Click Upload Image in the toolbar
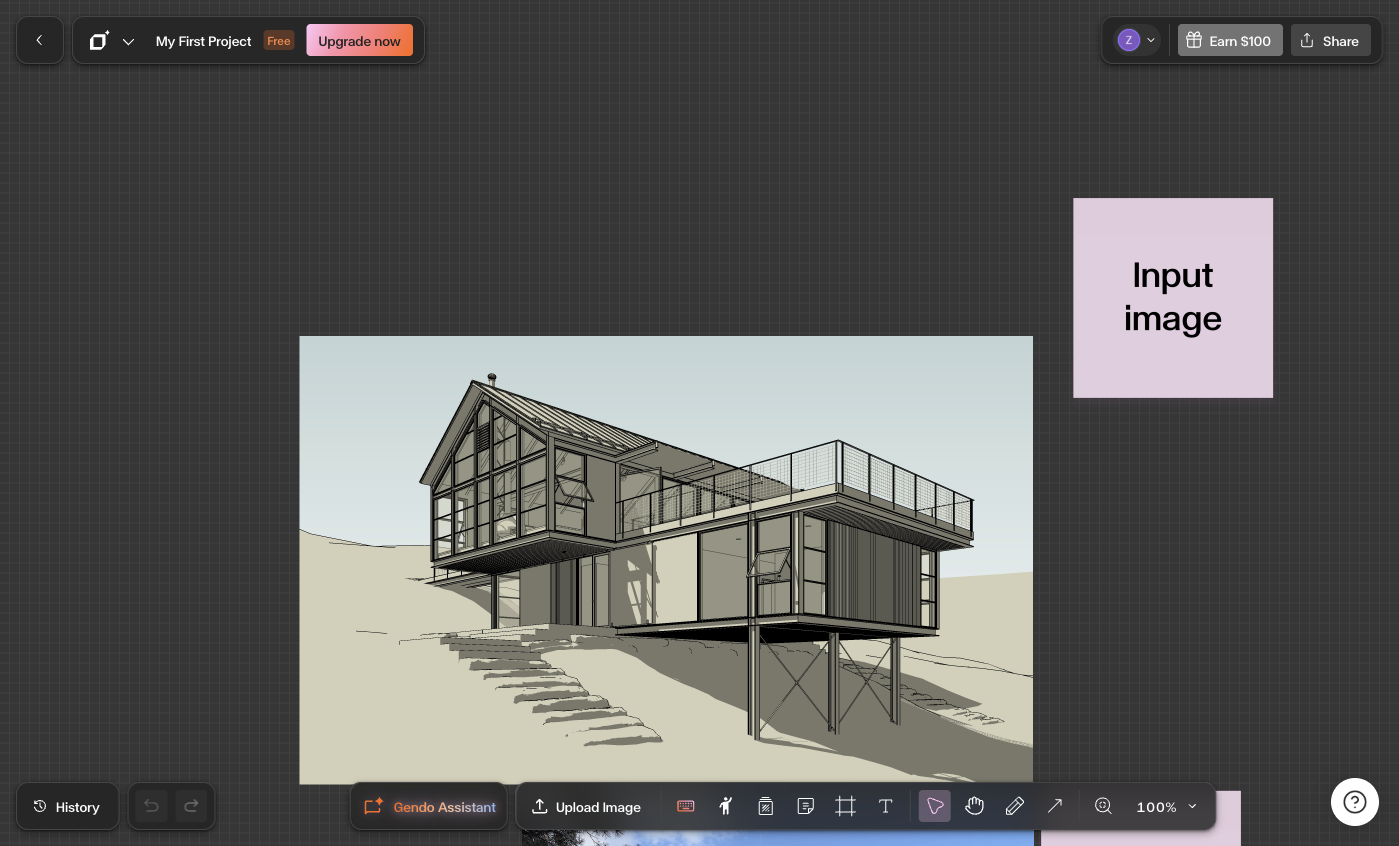The height and width of the screenshot is (846, 1399). coord(586,807)
